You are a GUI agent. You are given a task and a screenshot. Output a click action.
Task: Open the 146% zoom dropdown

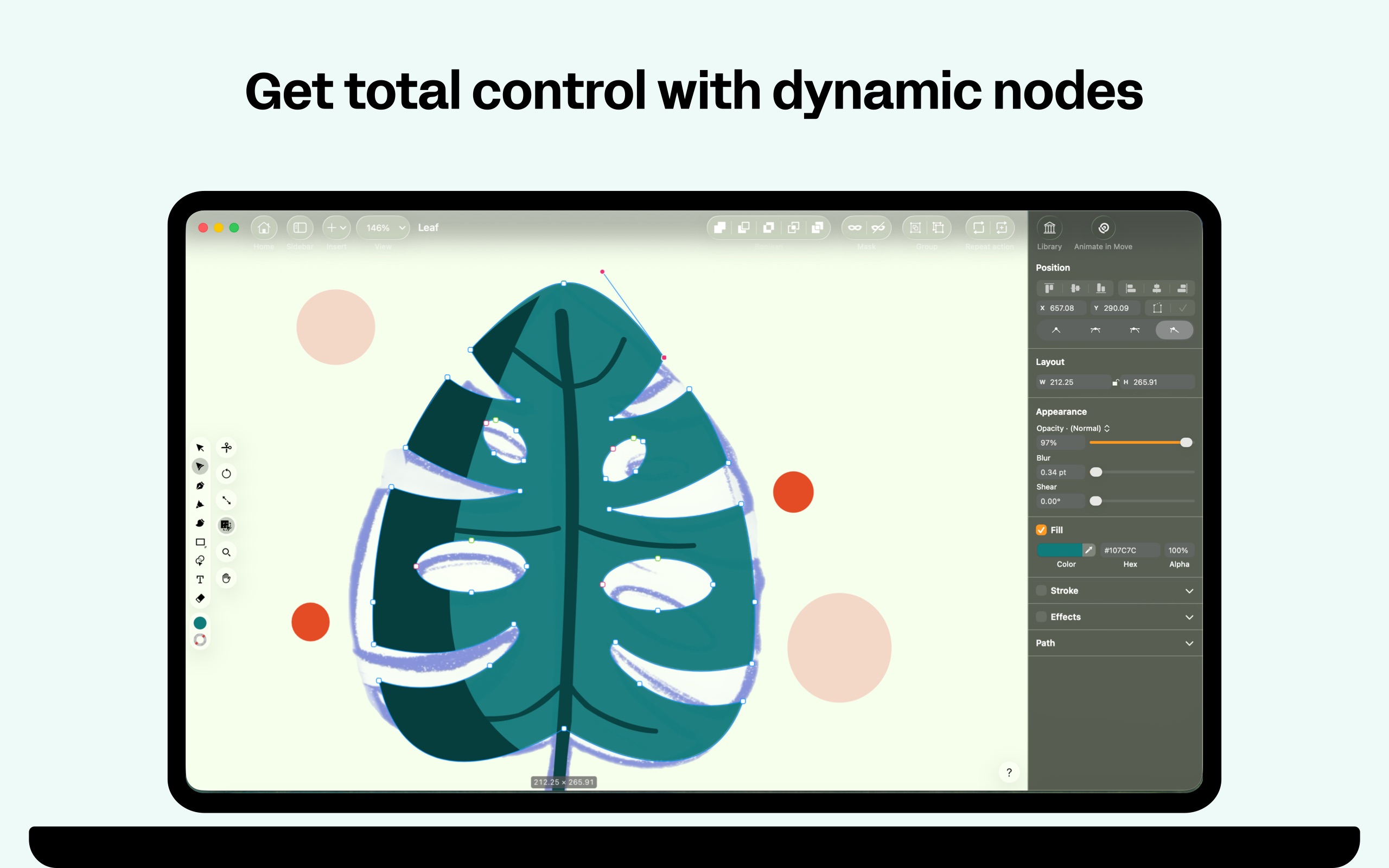pos(384,228)
